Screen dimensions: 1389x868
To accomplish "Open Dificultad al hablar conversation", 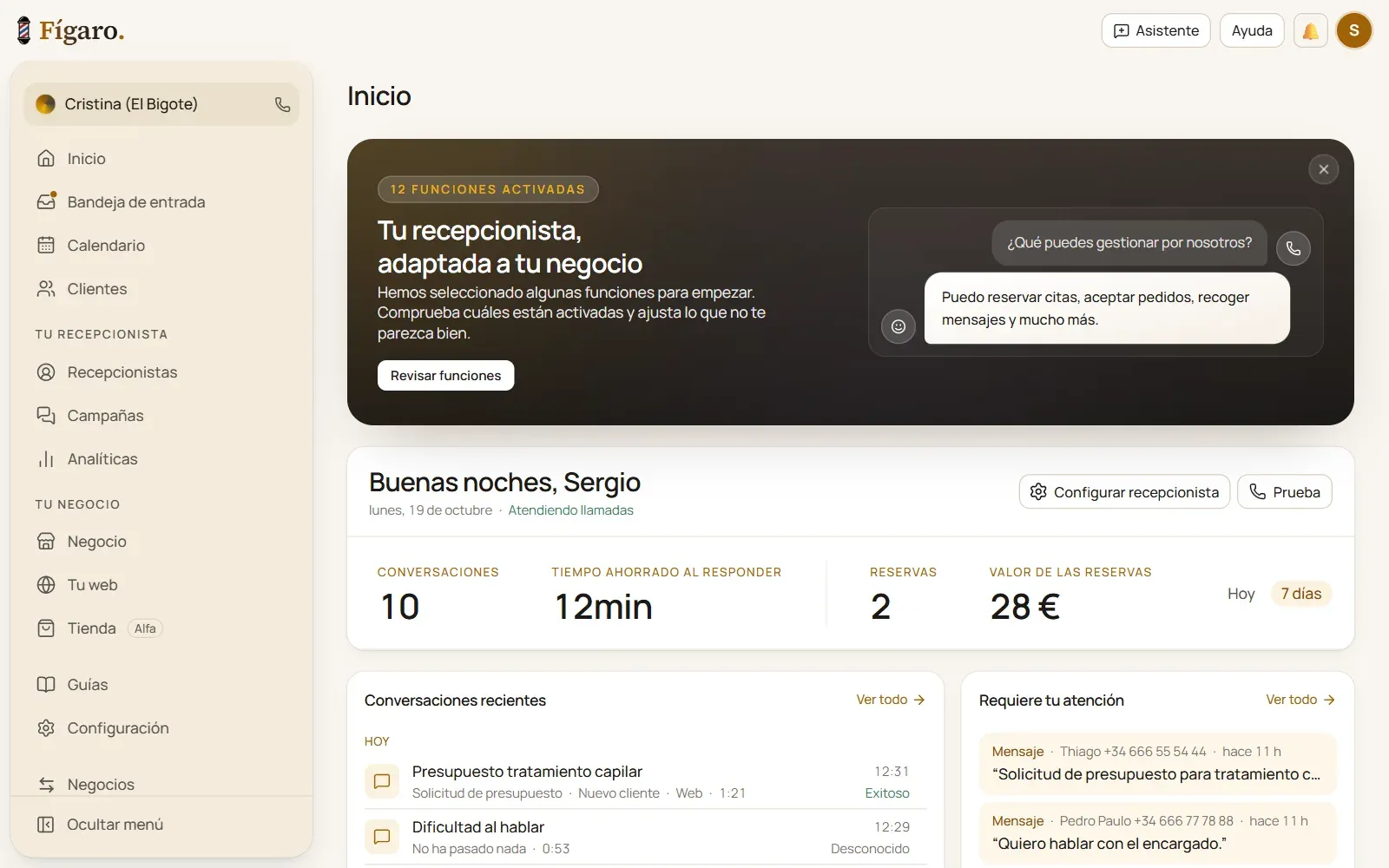I will tap(645, 837).
